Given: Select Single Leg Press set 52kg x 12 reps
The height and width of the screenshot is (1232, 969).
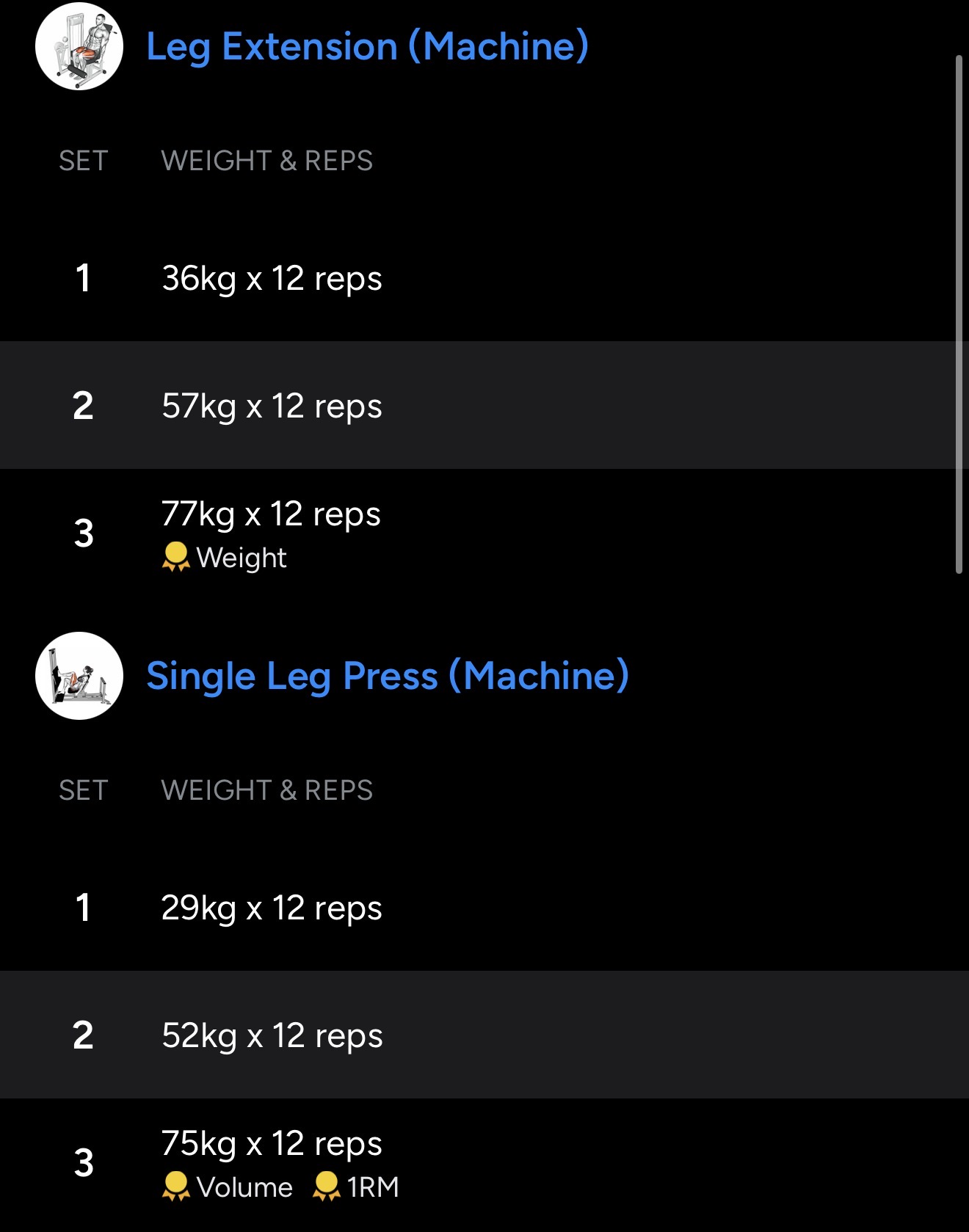Looking at the screenshot, I should [272, 1035].
